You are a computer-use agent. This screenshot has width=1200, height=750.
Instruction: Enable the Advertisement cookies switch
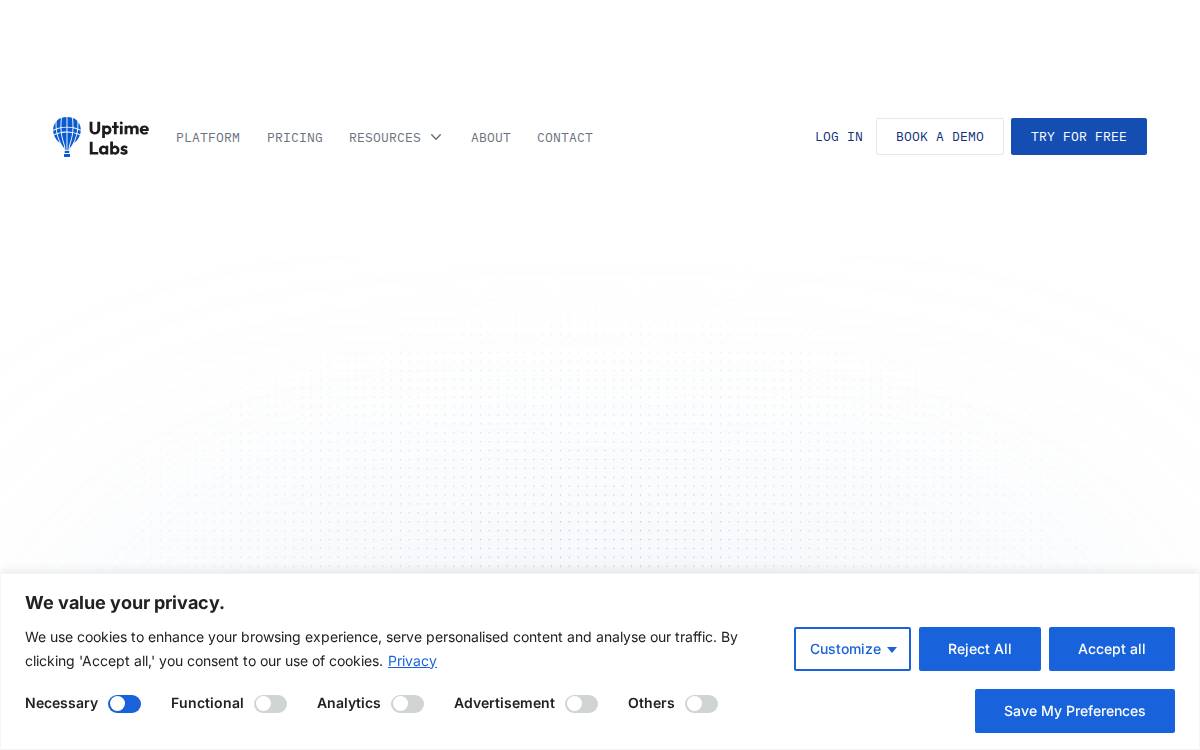(582, 704)
